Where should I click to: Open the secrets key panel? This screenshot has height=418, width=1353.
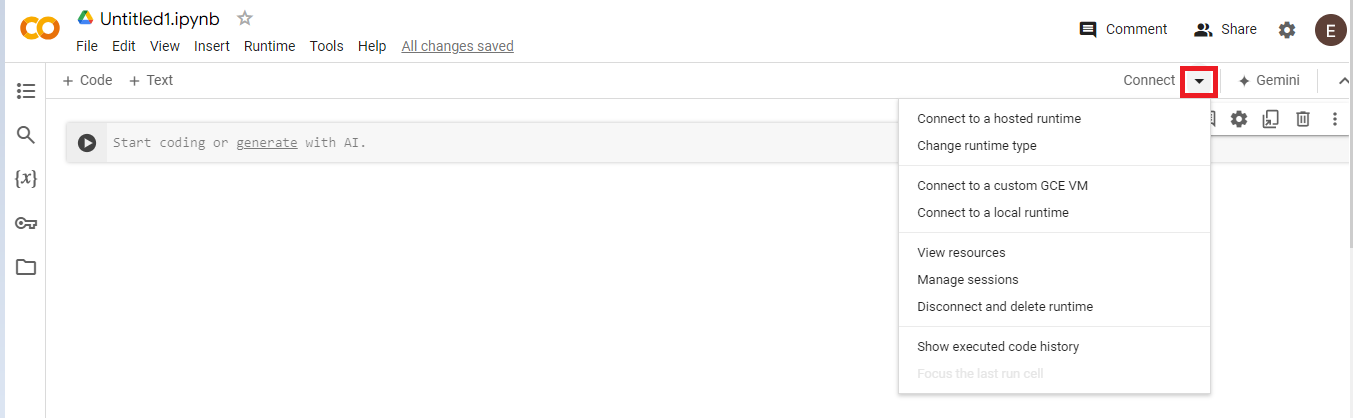pos(26,223)
